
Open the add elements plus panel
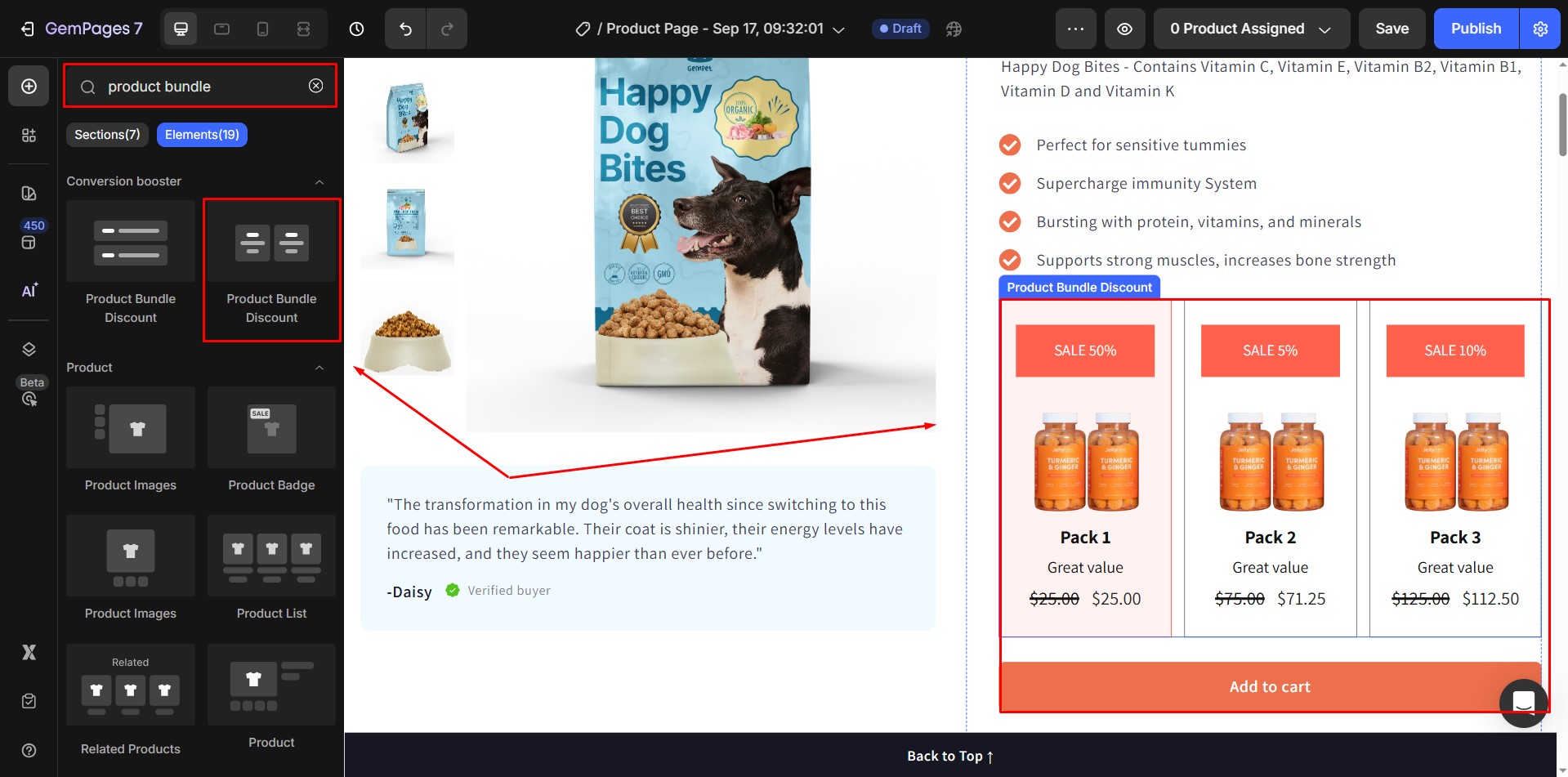tap(29, 87)
